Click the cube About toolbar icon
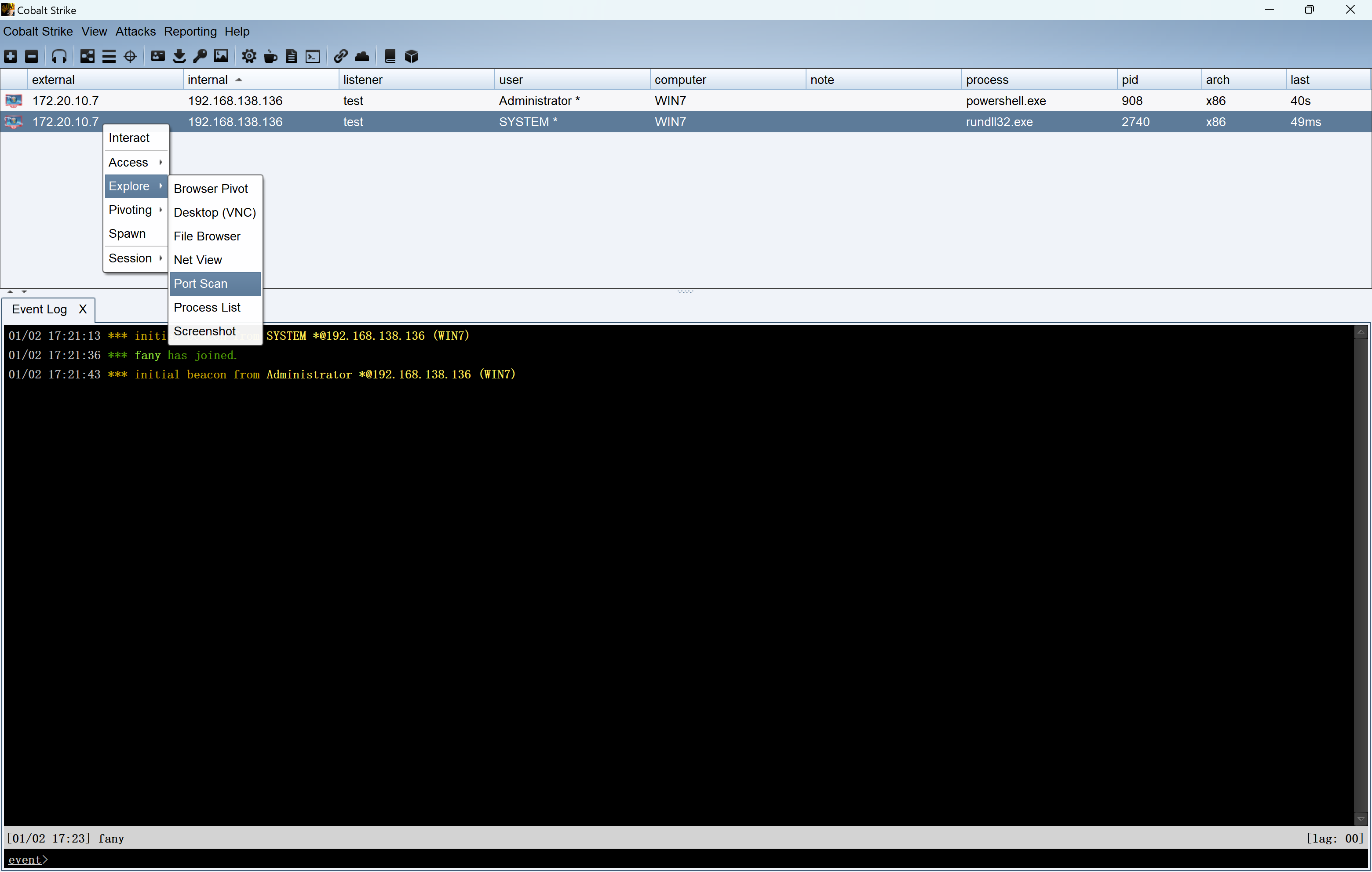The height and width of the screenshot is (872, 1372). coord(411,56)
